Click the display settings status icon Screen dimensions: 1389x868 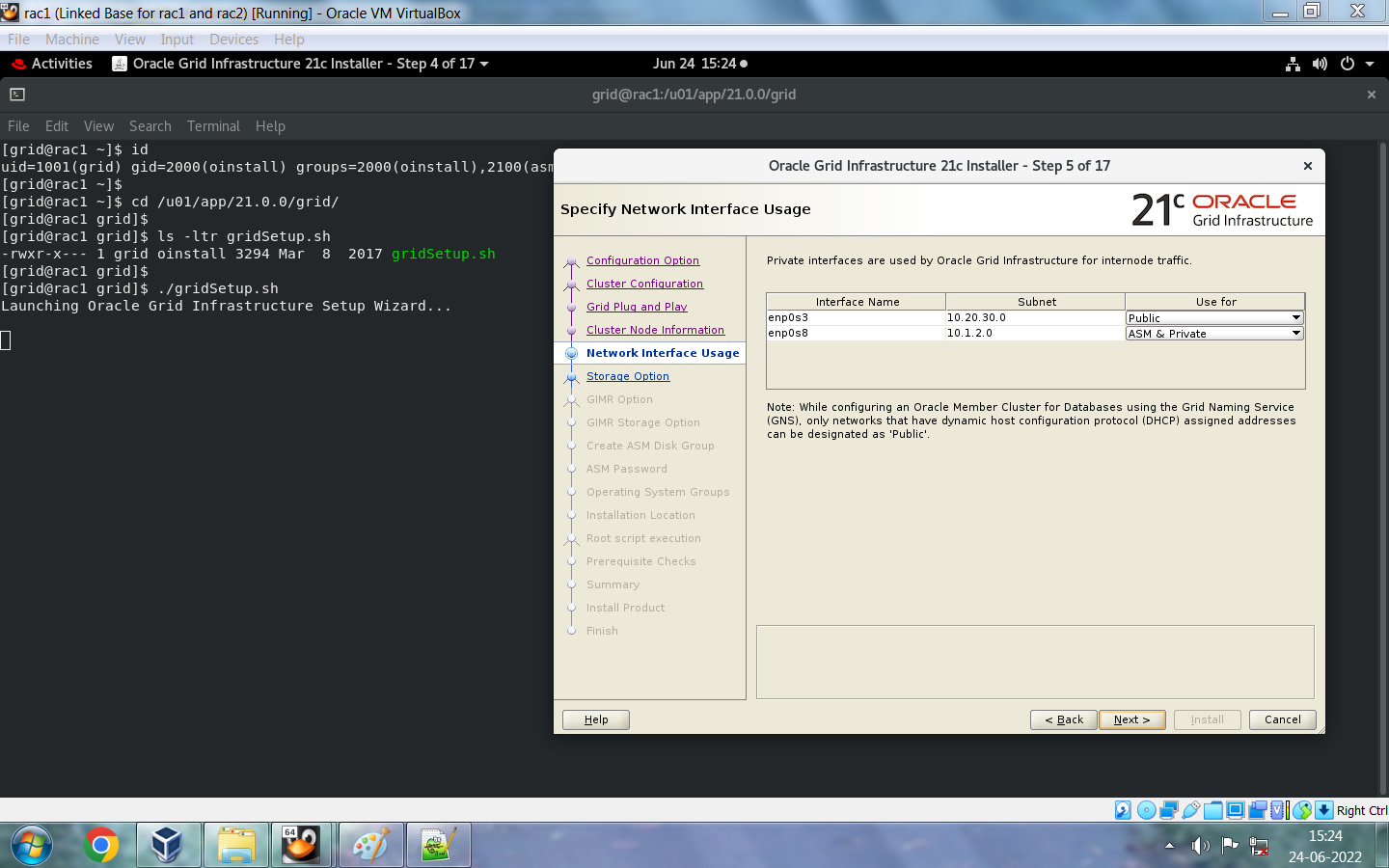(1236, 810)
